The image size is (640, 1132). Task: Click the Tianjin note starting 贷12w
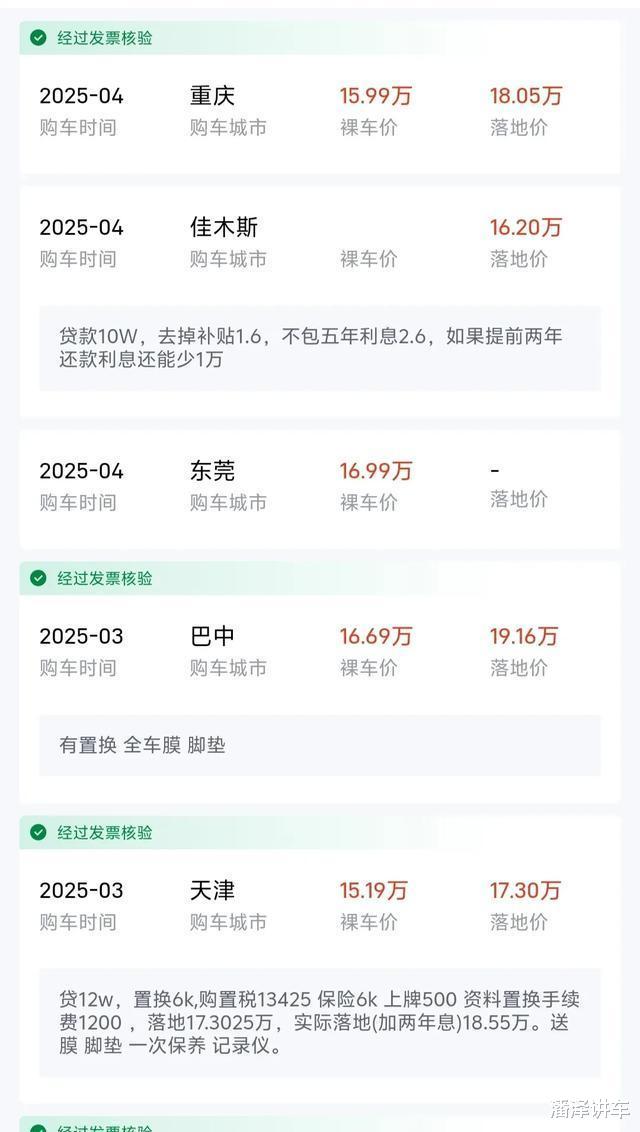click(319, 1022)
